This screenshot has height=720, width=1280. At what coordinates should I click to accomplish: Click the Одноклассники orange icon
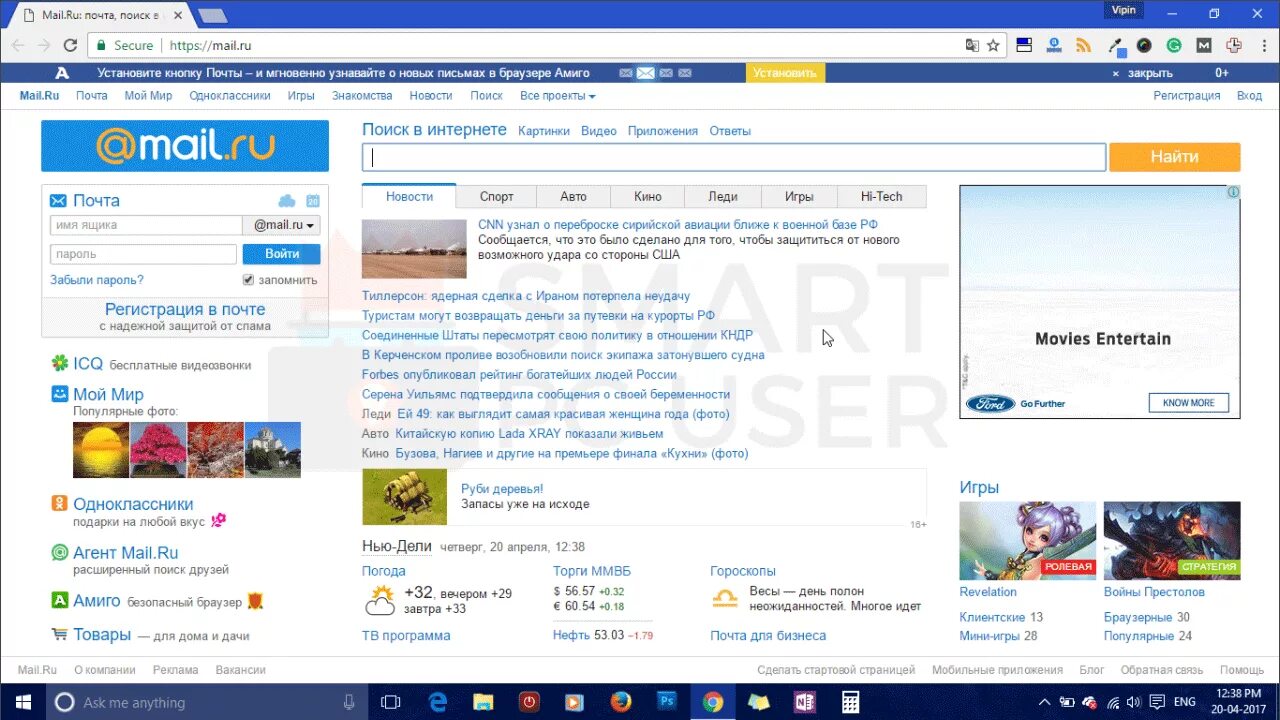point(60,503)
